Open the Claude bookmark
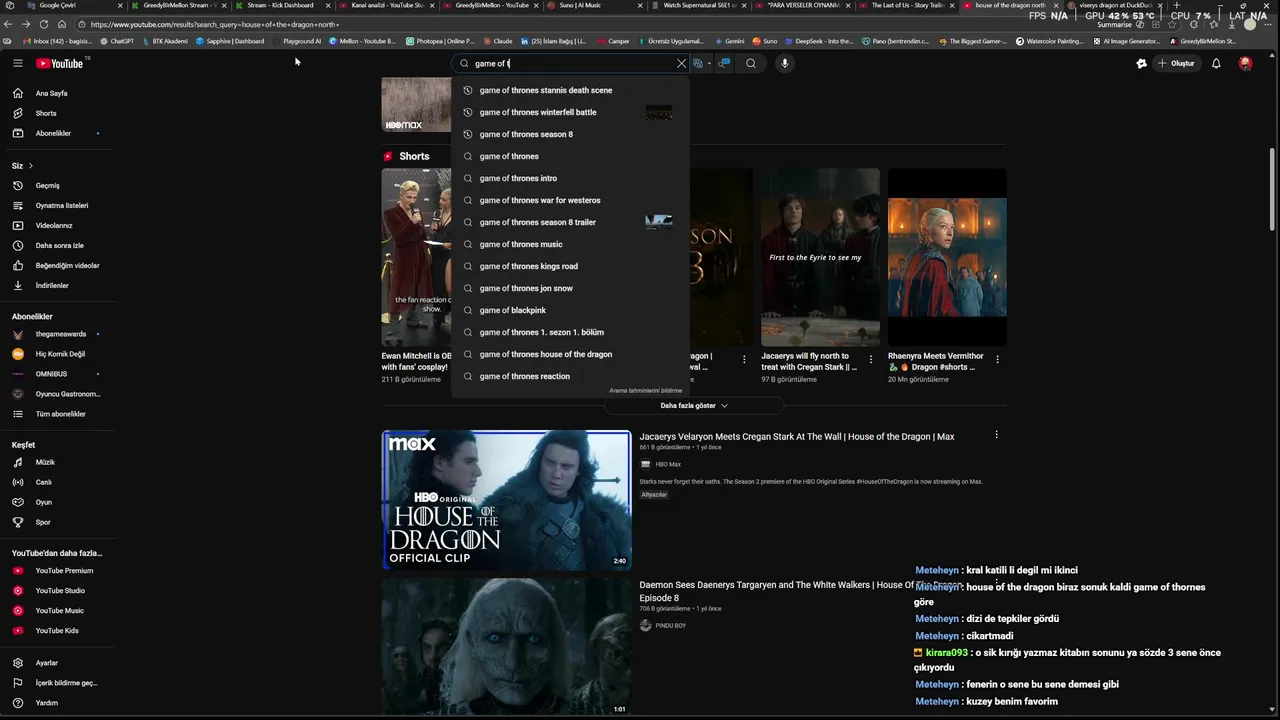 pos(497,41)
